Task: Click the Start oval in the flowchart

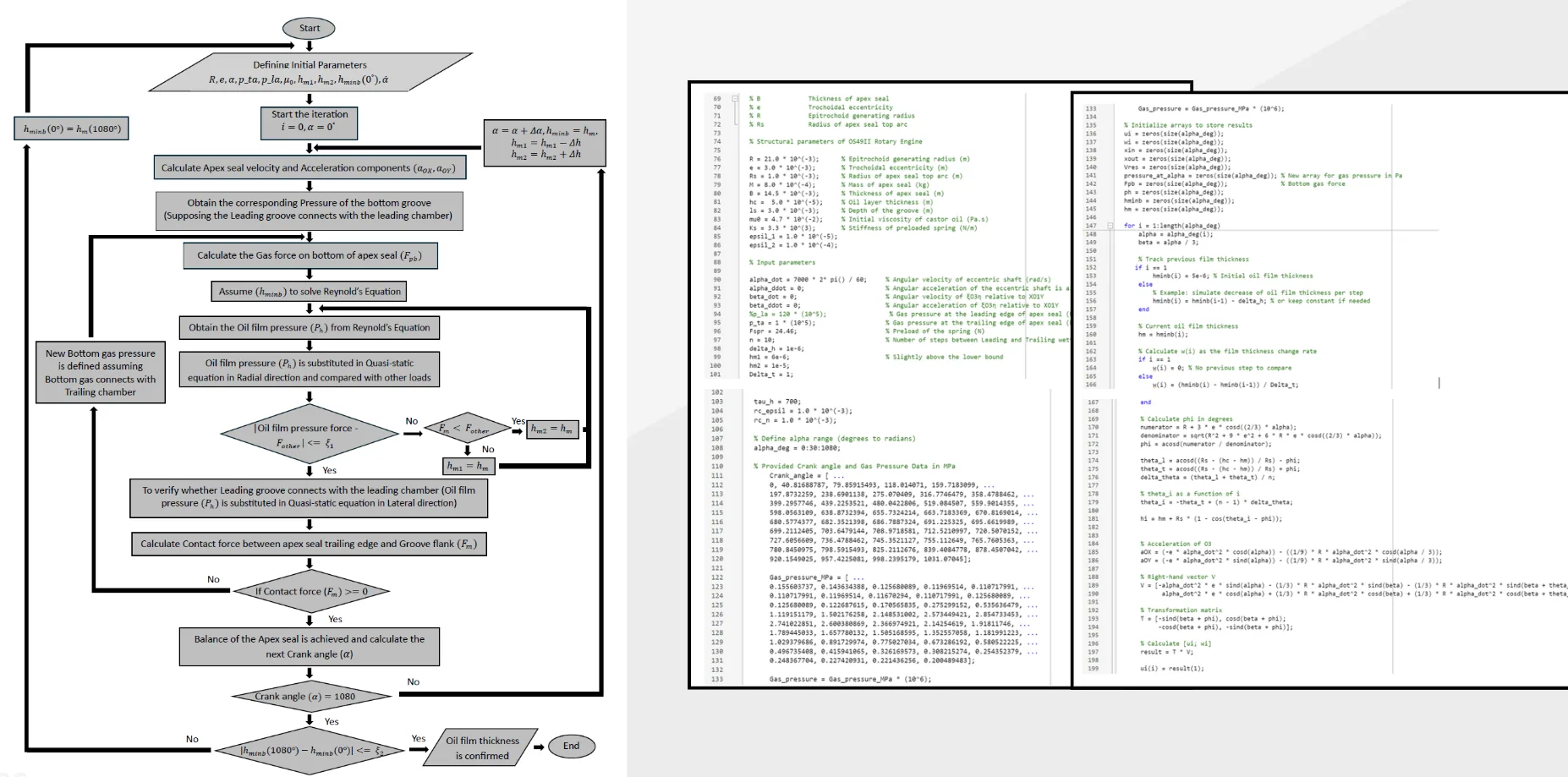Action: click(310, 28)
